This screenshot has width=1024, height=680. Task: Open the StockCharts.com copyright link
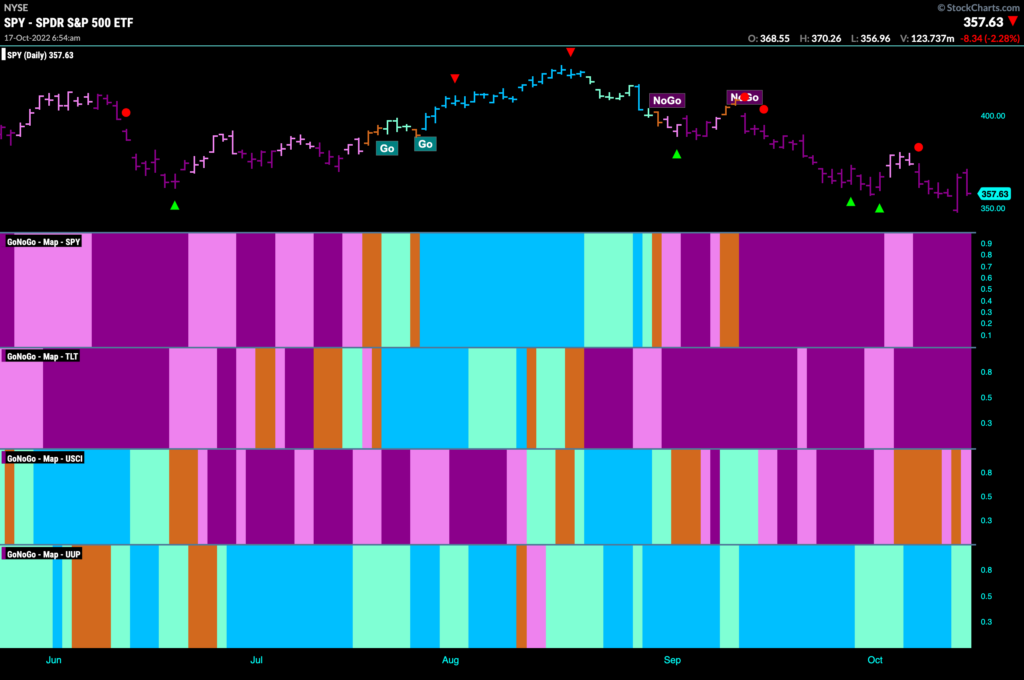pyautogui.click(x=978, y=8)
